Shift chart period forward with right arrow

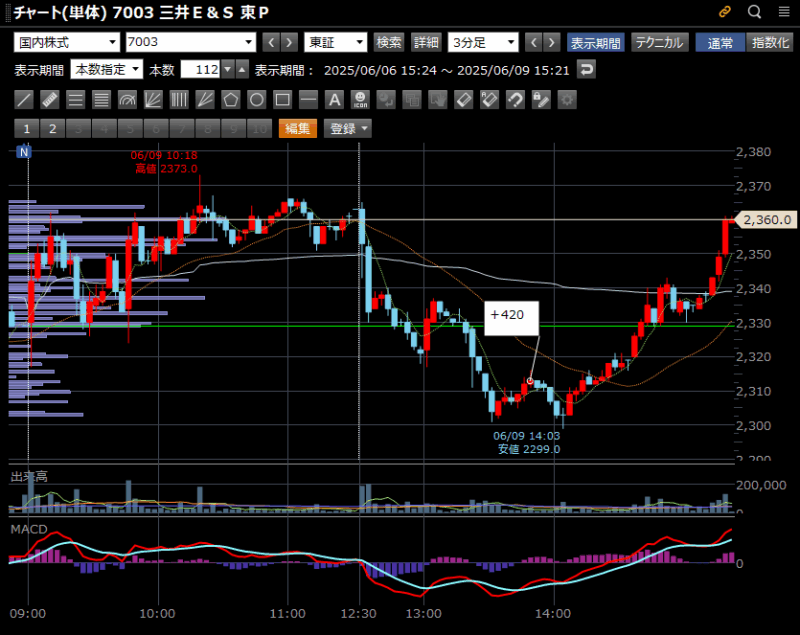[552, 42]
